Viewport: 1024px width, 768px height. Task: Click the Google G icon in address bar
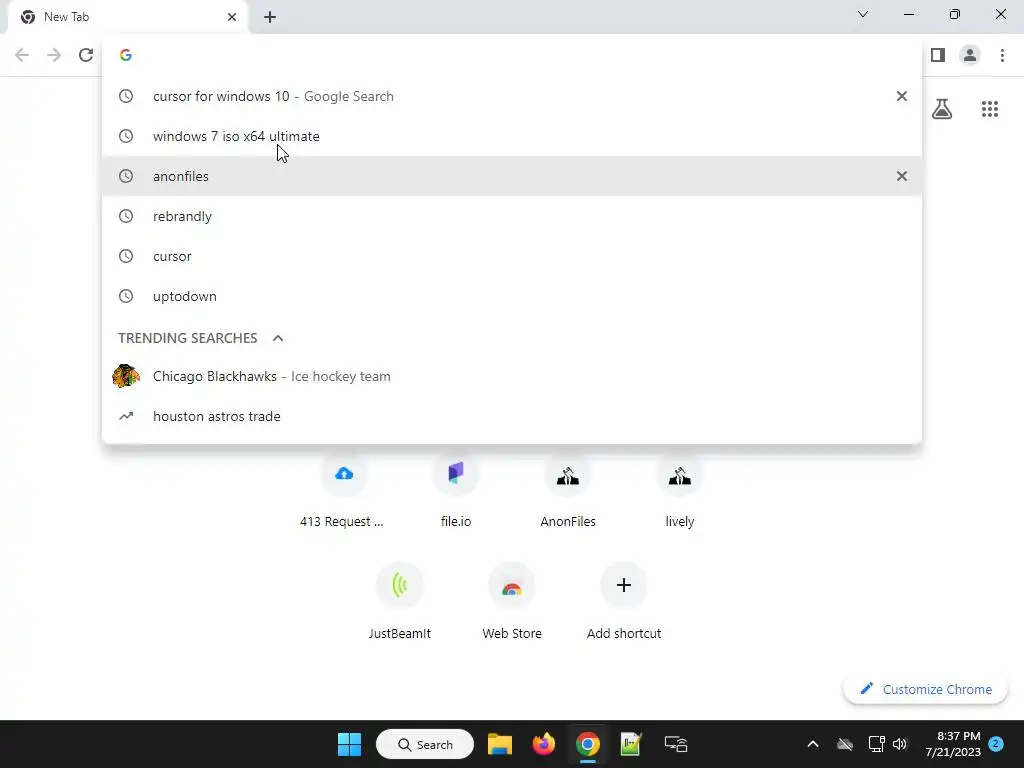pyautogui.click(x=126, y=55)
